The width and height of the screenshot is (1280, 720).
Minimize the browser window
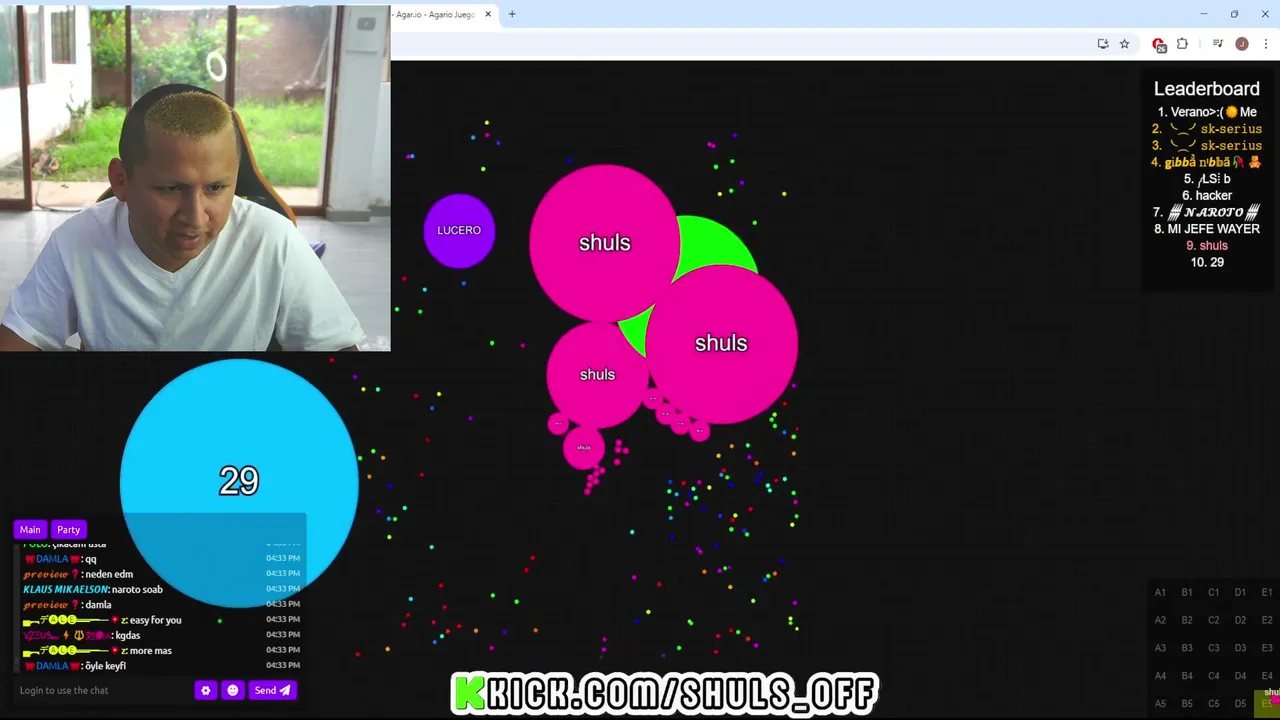pos(1203,14)
